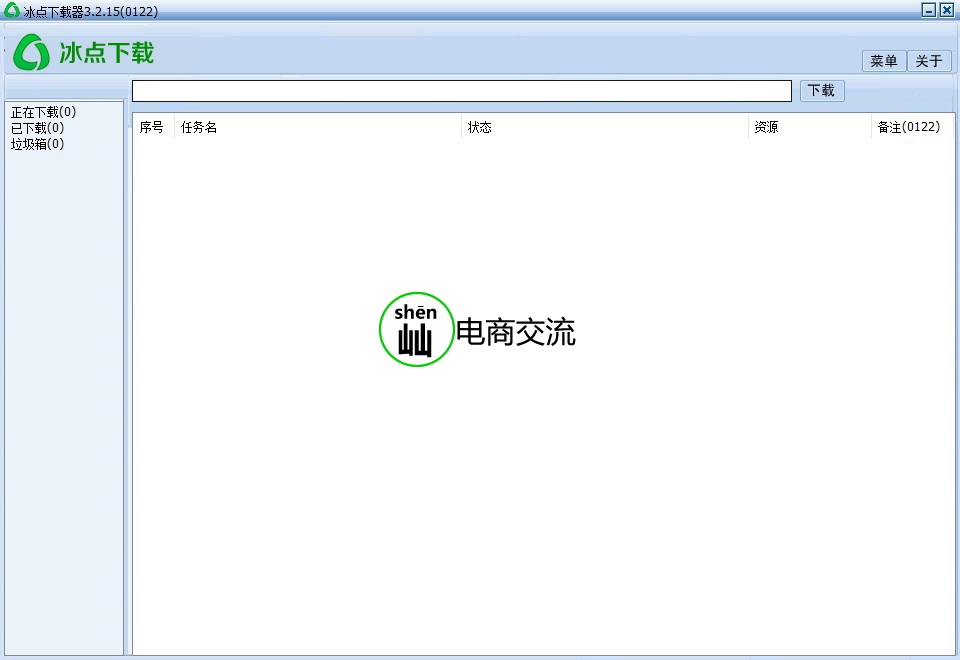Close the 冰点下载器 window
This screenshot has height=660, width=960.
pos(947,10)
